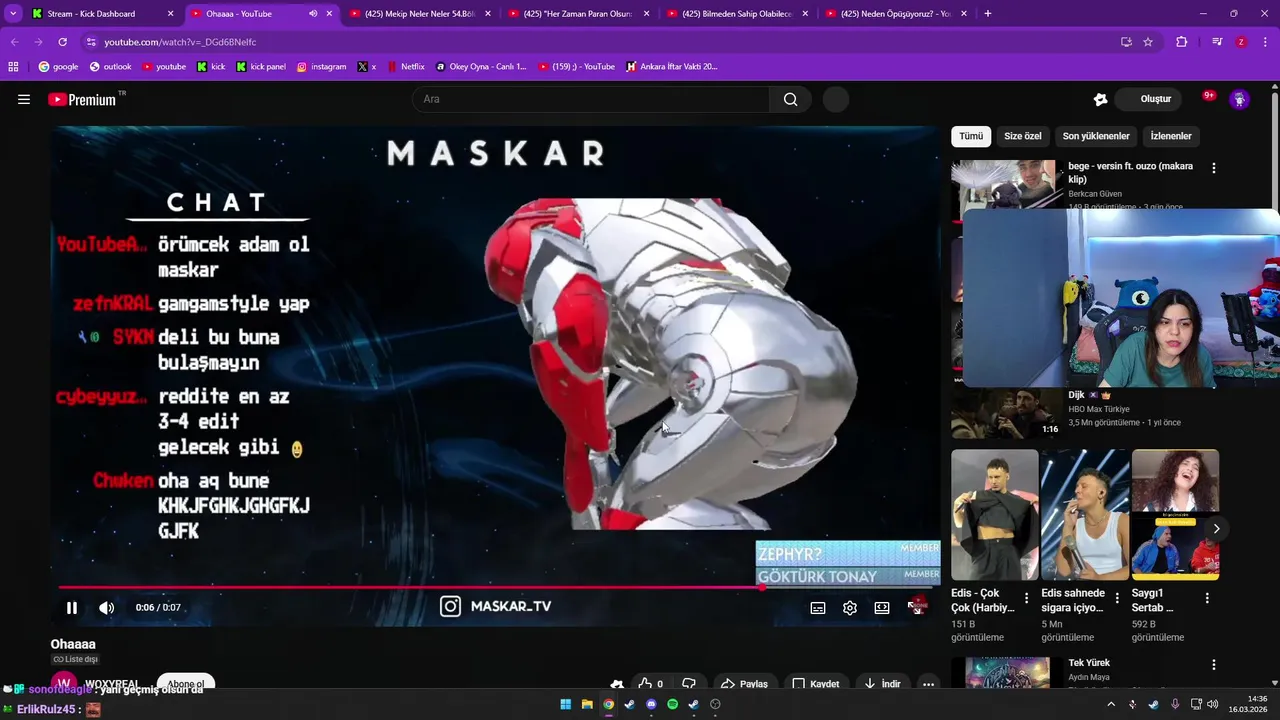Dislike the Ohaaaa video

(689, 684)
